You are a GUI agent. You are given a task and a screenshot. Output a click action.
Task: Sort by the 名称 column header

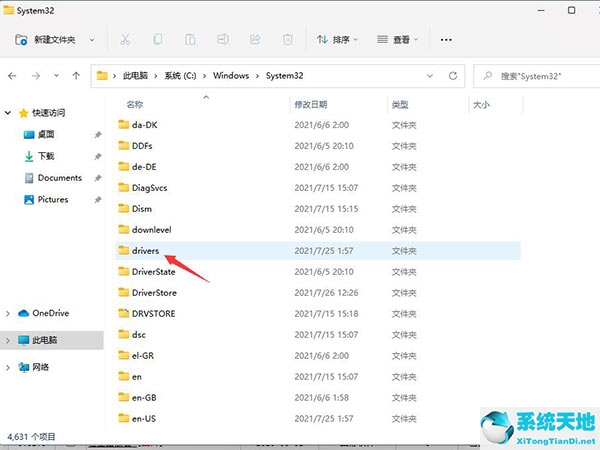[135, 104]
